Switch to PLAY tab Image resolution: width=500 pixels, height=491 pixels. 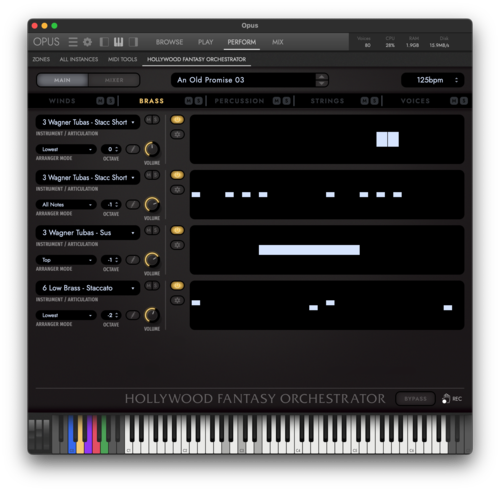click(205, 42)
